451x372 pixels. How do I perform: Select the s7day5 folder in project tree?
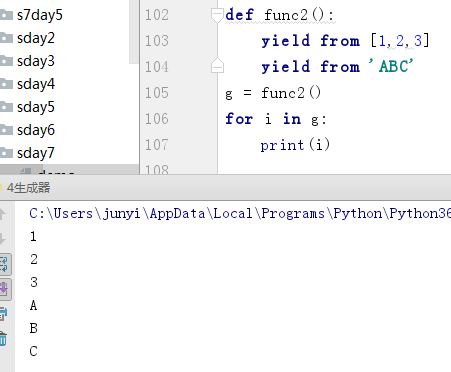(x=39, y=15)
